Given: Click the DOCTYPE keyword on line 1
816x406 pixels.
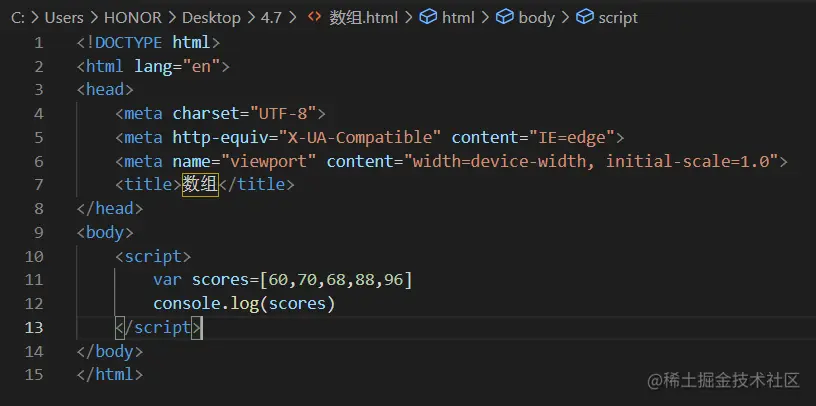Looking at the screenshot, I should click(129, 43).
